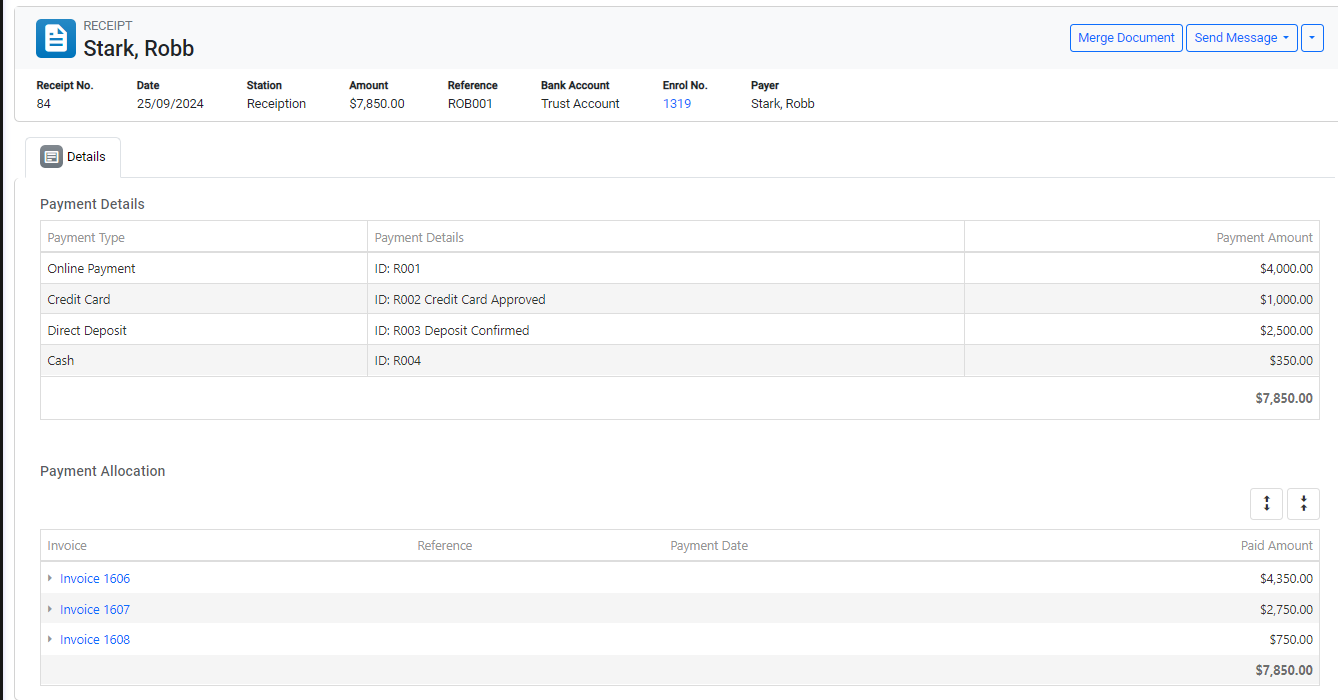Open the Send Message dropdown
The width and height of the screenshot is (1338, 700).
1241,38
